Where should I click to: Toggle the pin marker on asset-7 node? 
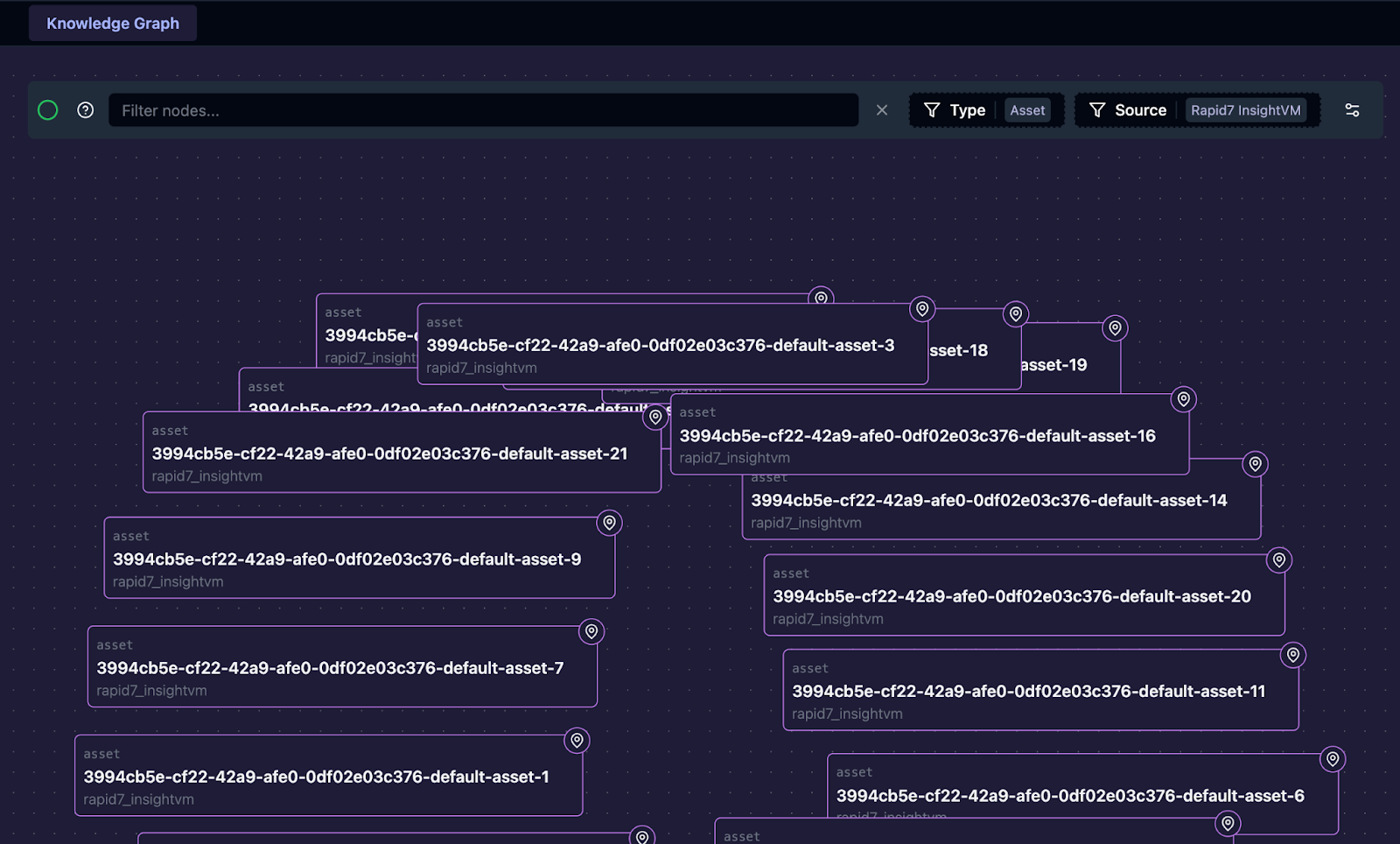click(591, 629)
